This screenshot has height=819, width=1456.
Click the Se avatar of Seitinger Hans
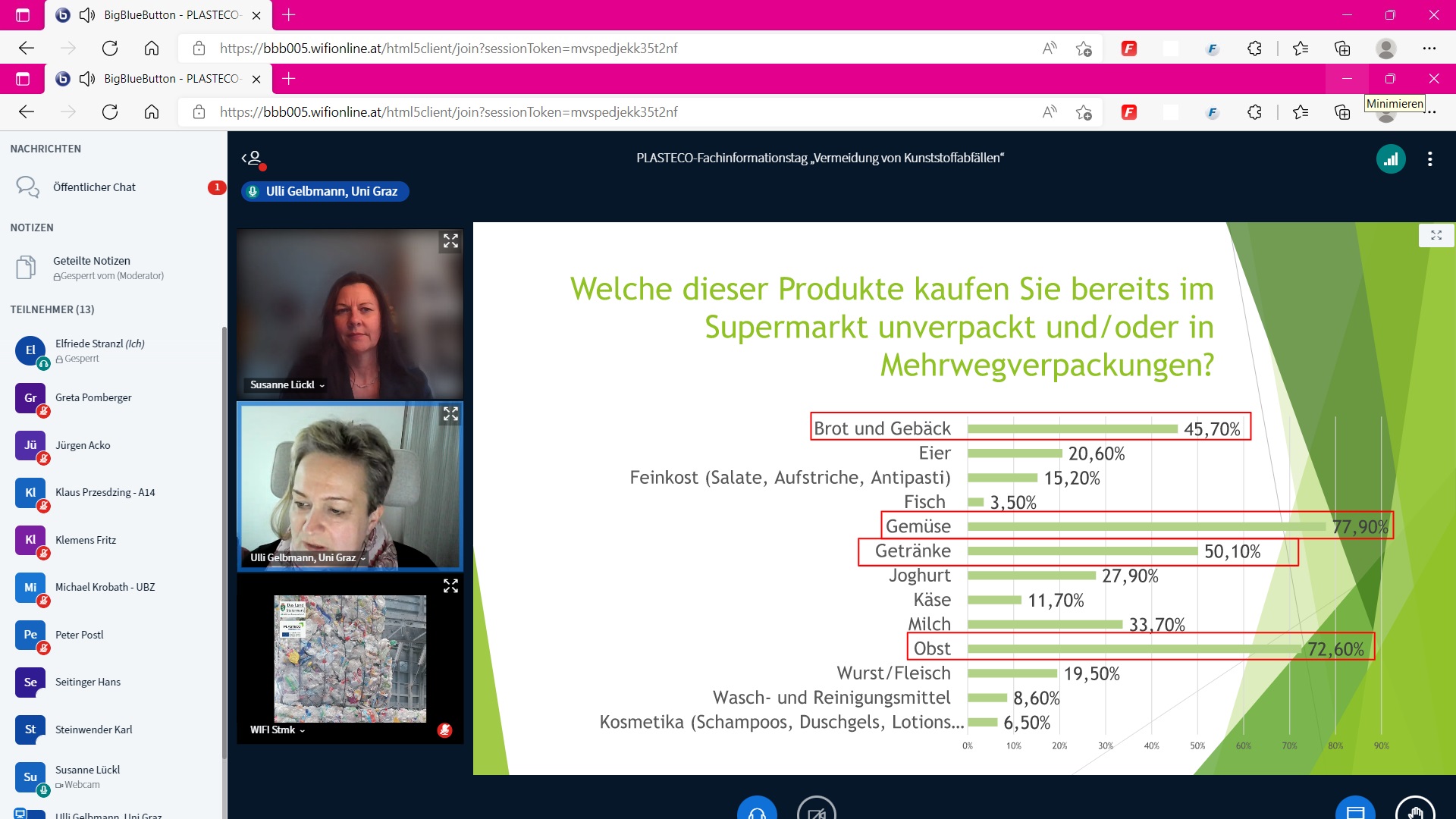[30, 682]
